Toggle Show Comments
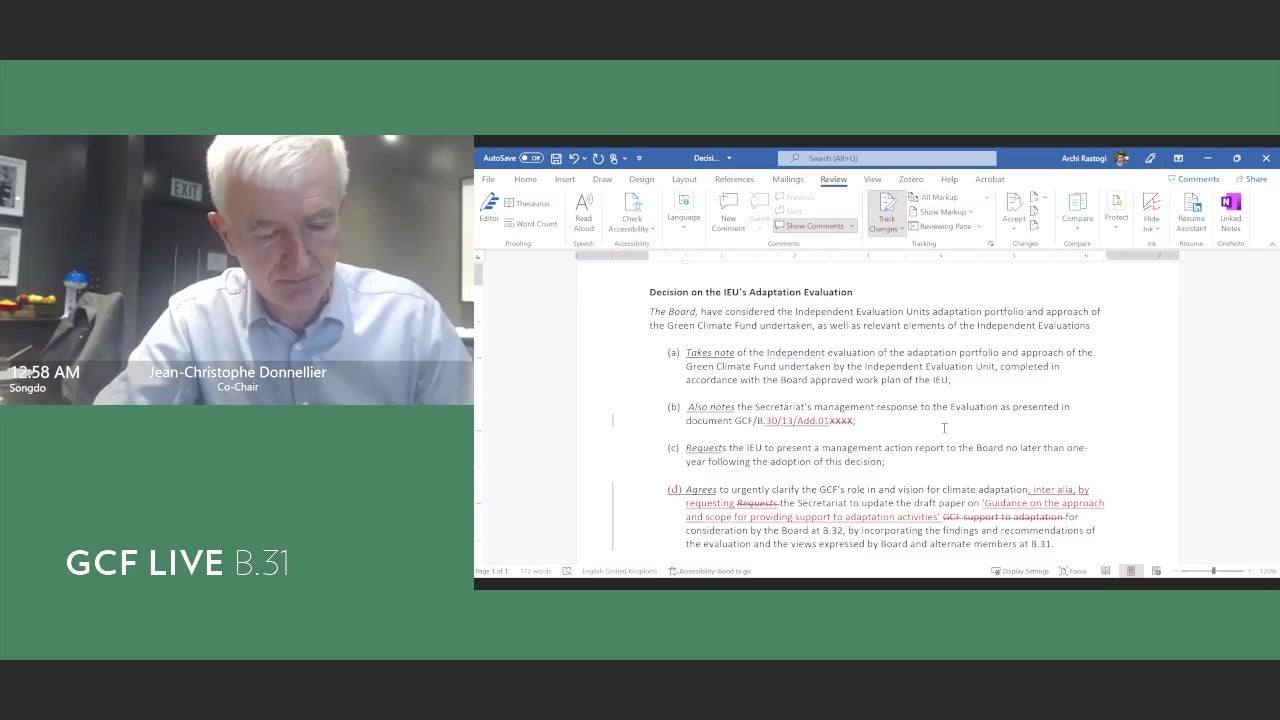This screenshot has height=720, width=1280. pyautogui.click(x=816, y=226)
